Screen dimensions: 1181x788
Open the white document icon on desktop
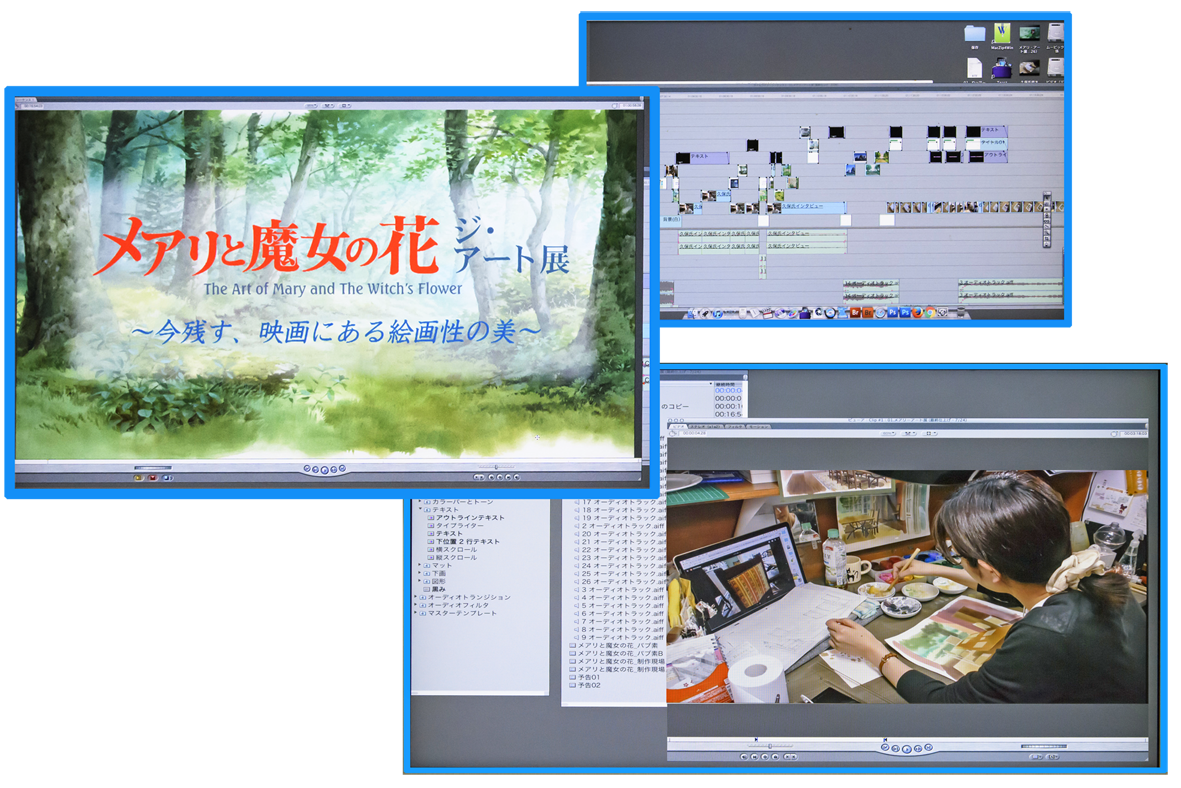coord(975,69)
